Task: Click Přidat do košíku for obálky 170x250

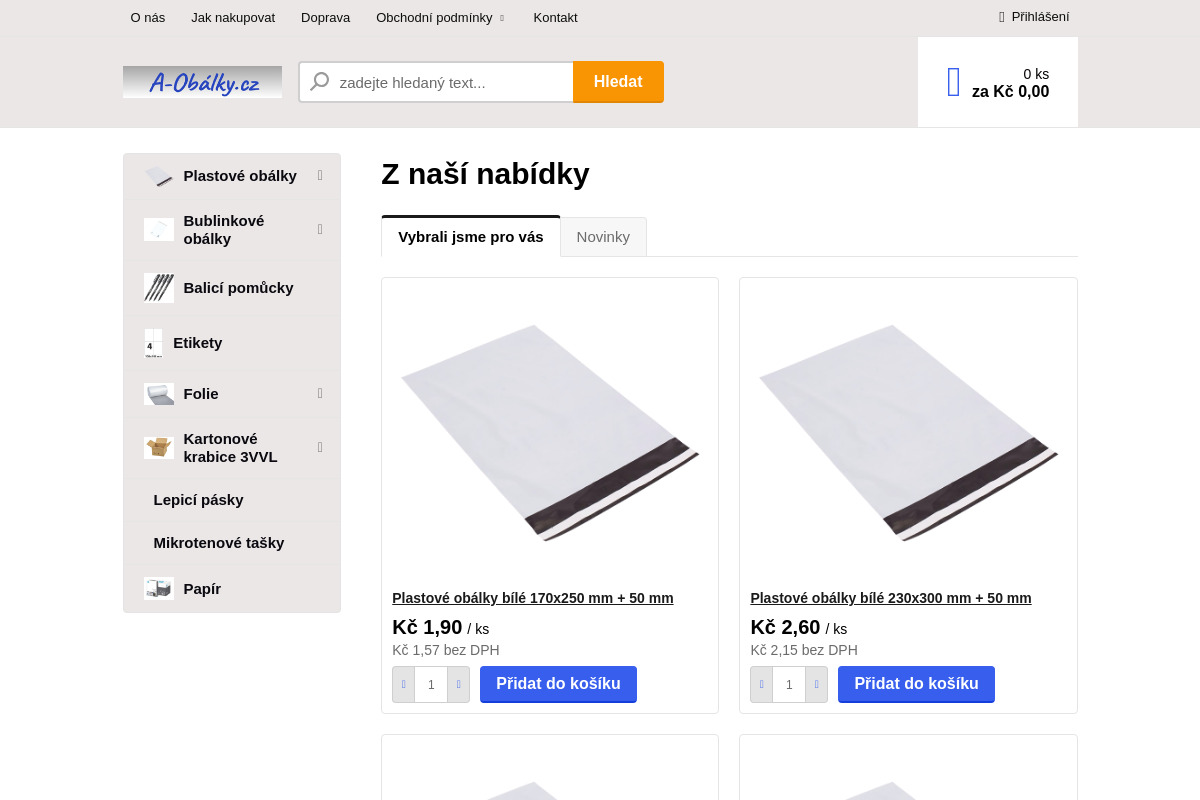Action: pos(558,684)
